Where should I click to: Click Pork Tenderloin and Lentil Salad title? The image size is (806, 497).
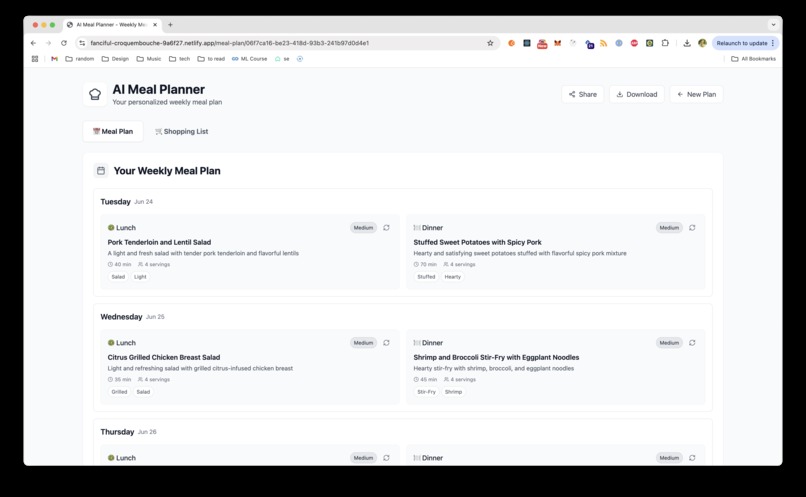click(x=159, y=242)
